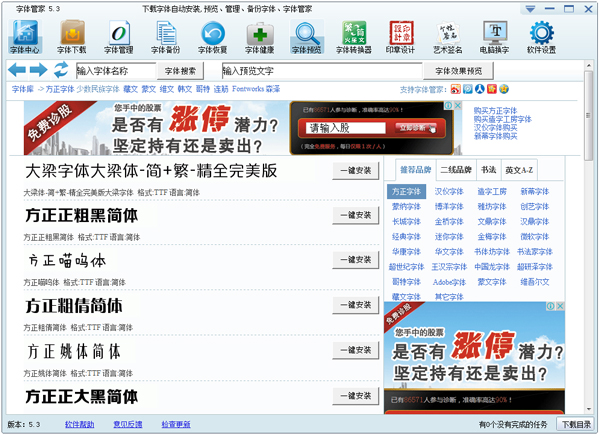Image resolution: width=600 pixels, height=435 pixels.
Task: Install 大梁字体 with 一键安装
Action: (356, 171)
